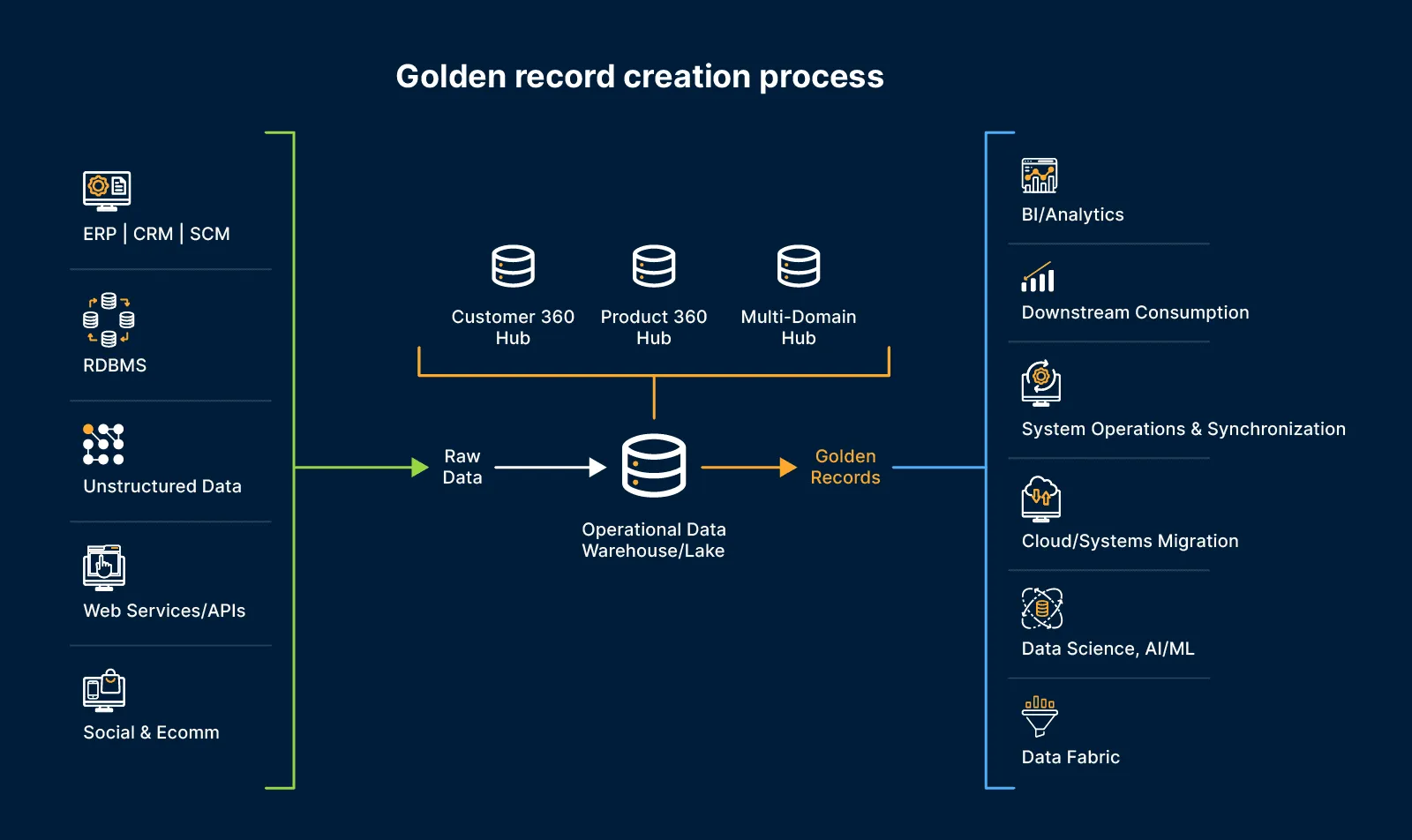This screenshot has width=1412, height=840.
Task: Click the BI/Analytics label
Action: point(1072,214)
